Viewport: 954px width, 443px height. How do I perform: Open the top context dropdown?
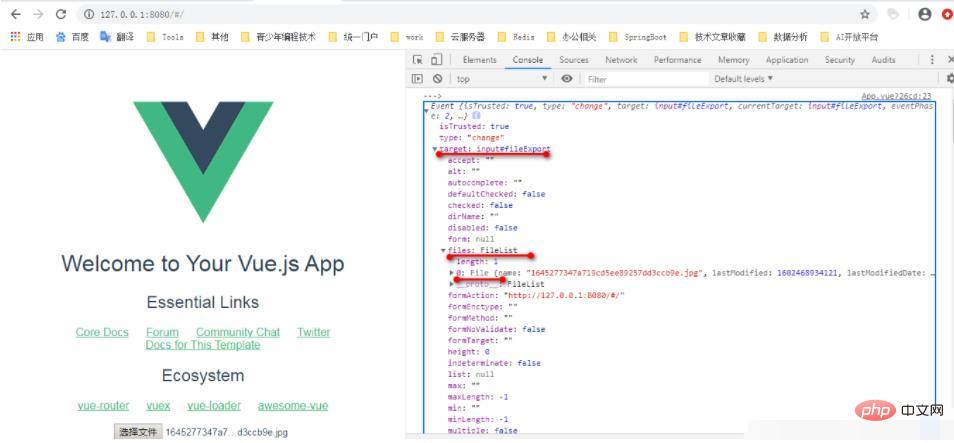coord(502,78)
